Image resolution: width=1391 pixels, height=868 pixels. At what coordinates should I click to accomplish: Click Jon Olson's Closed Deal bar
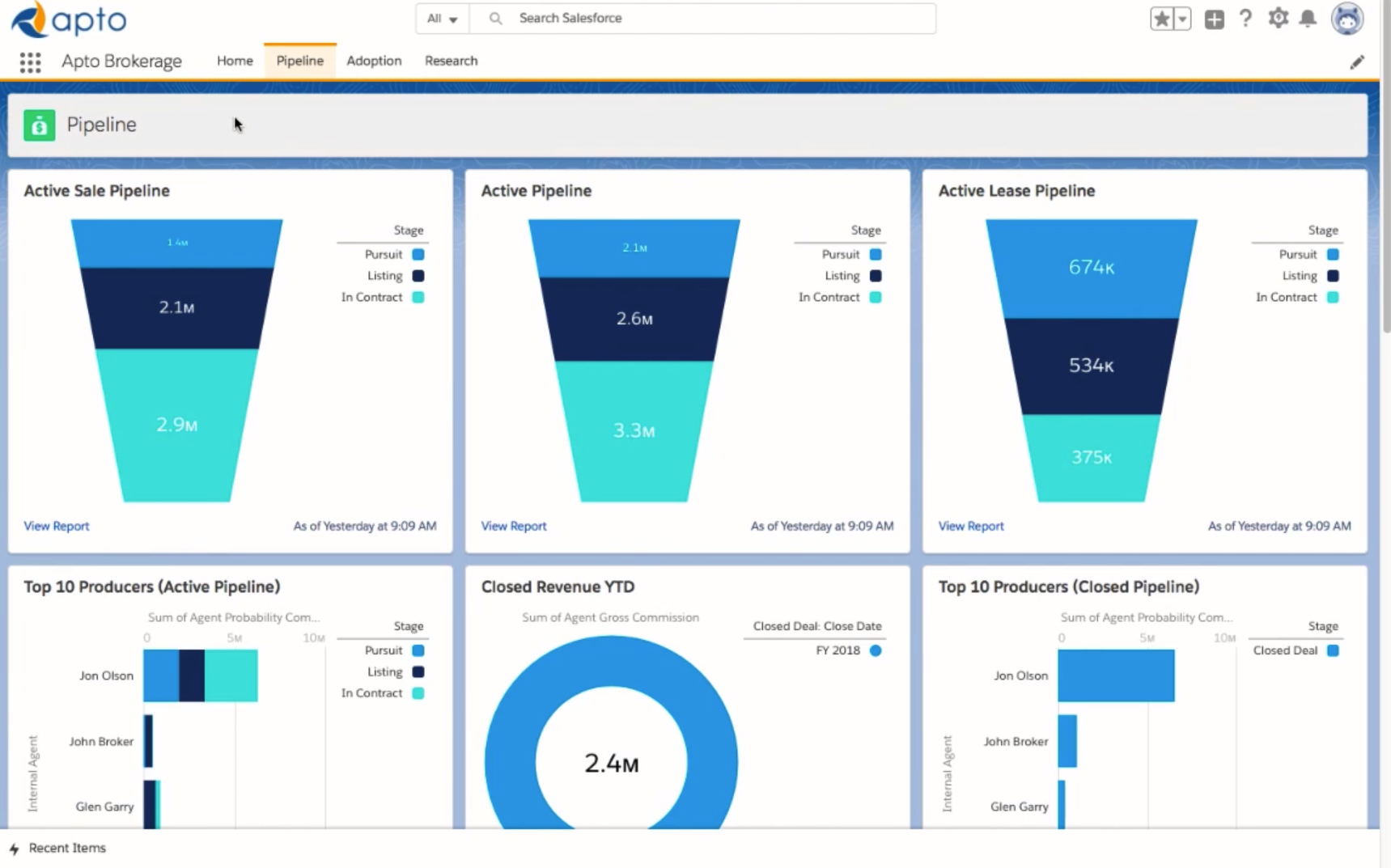point(1116,675)
